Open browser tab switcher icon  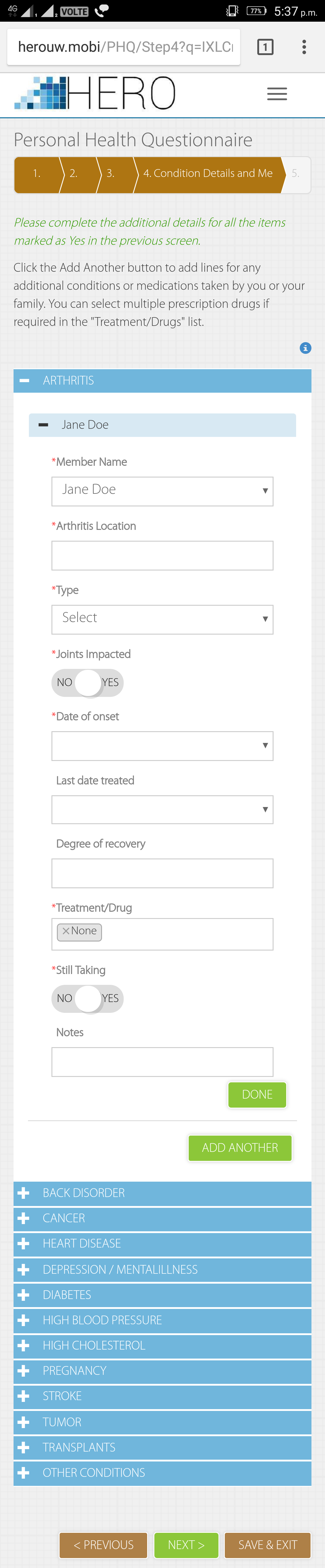pyautogui.click(x=265, y=47)
